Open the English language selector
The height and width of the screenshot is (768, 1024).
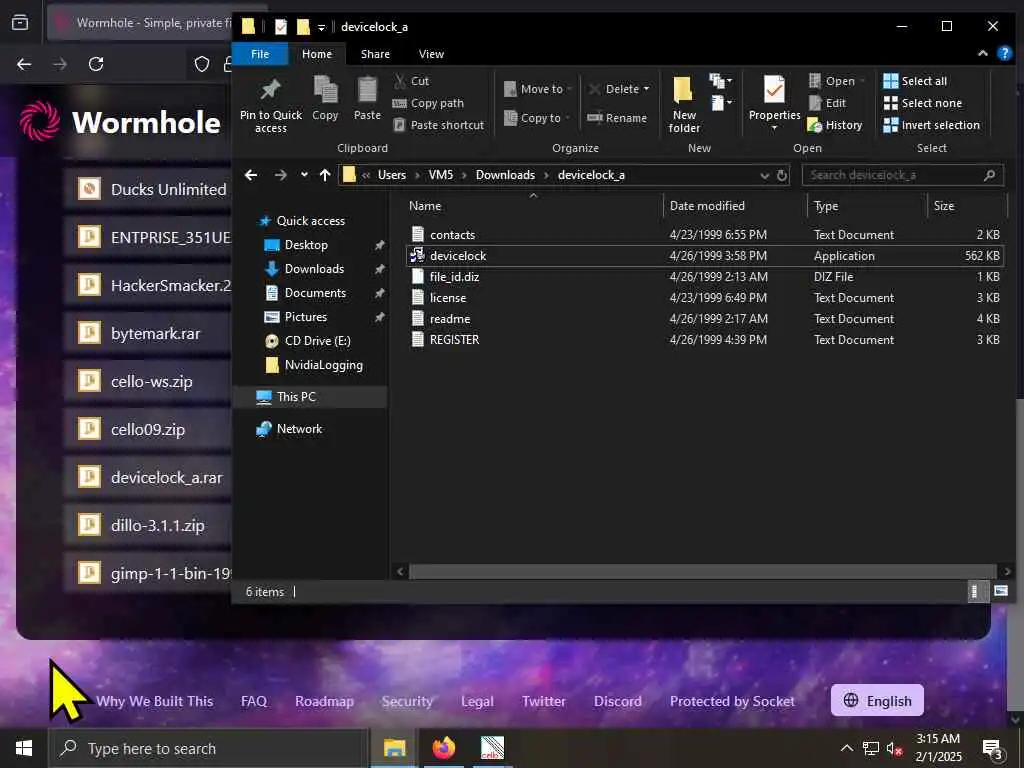click(x=877, y=701)
